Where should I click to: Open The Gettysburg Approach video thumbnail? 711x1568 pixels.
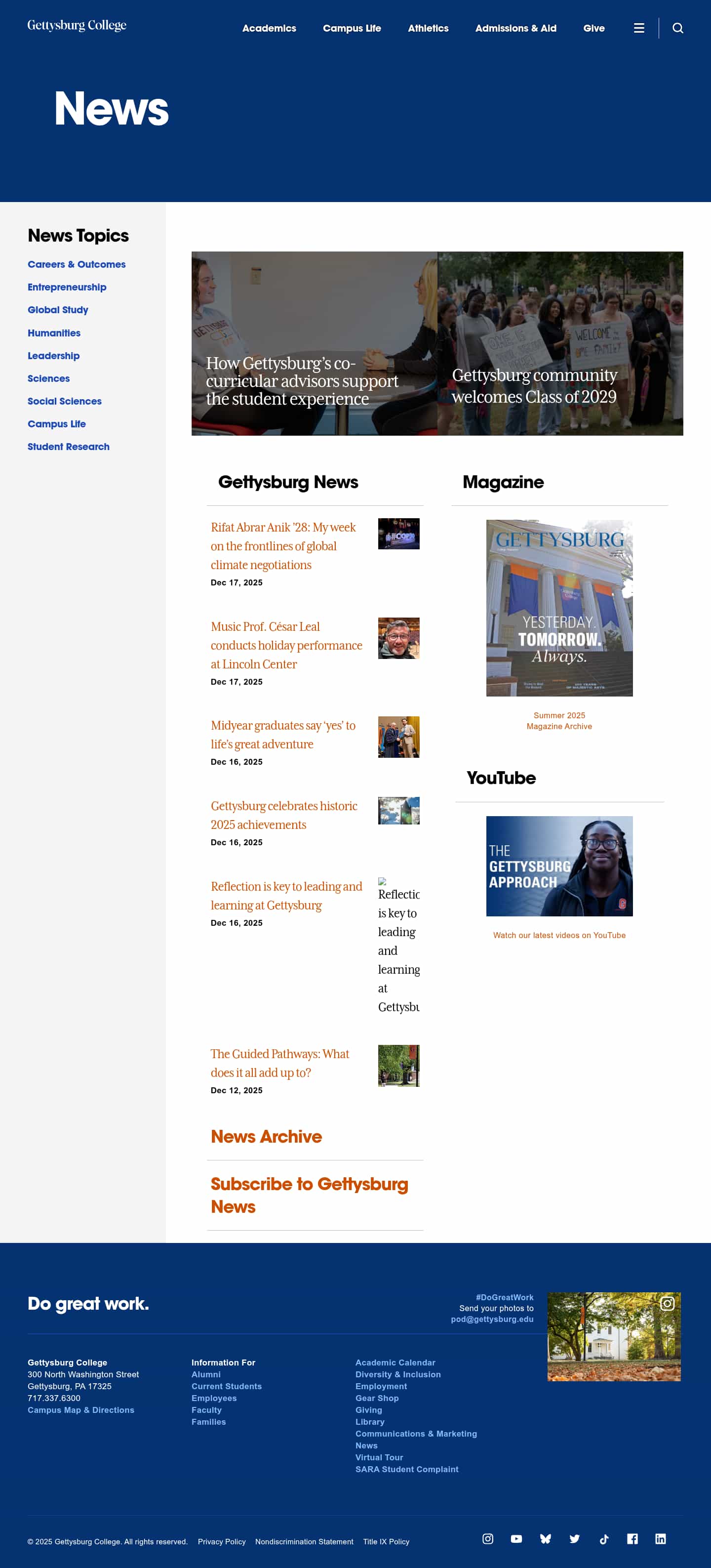(x=559, y=866)
